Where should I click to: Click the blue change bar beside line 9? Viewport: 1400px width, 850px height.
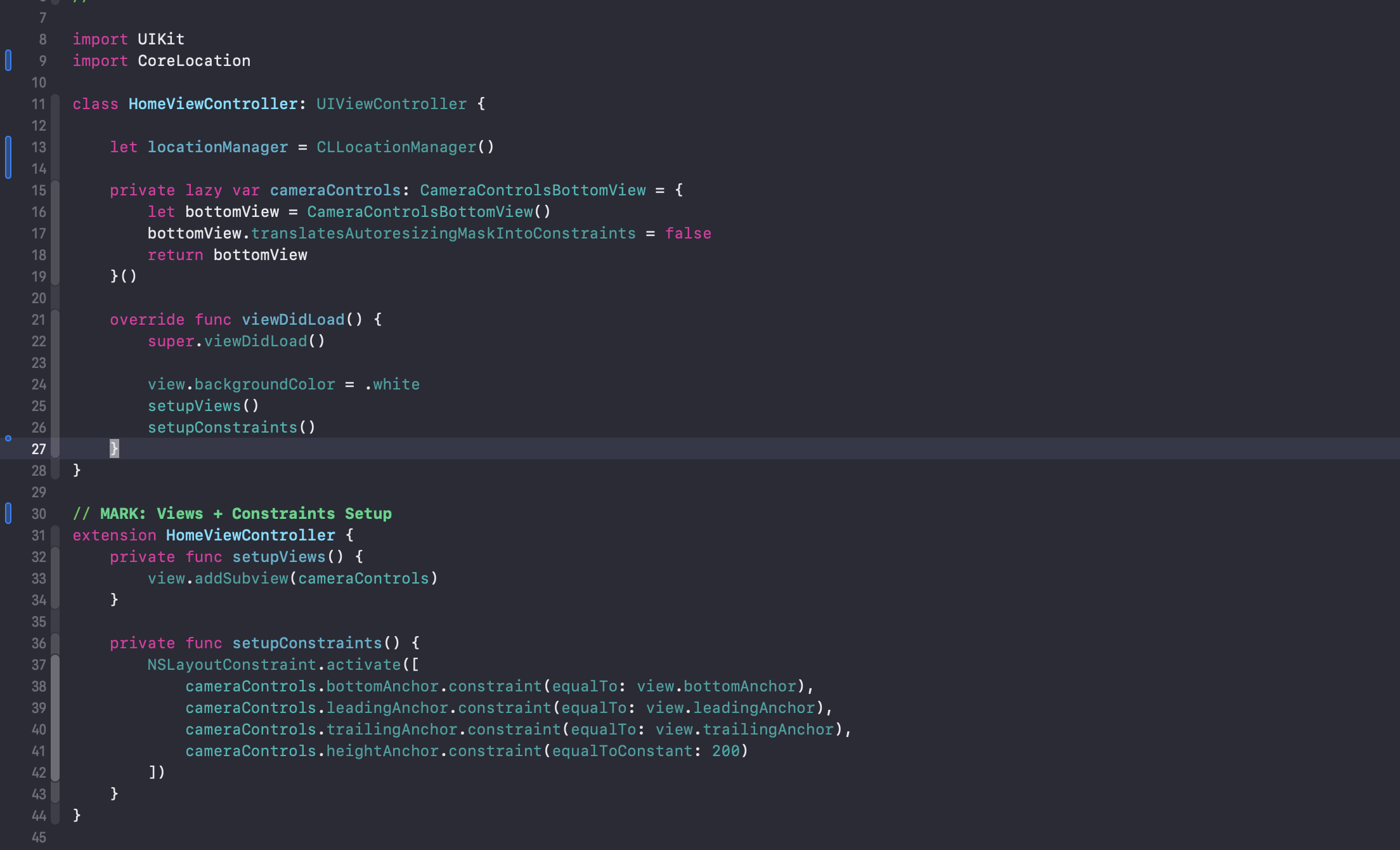coord(8,60)
